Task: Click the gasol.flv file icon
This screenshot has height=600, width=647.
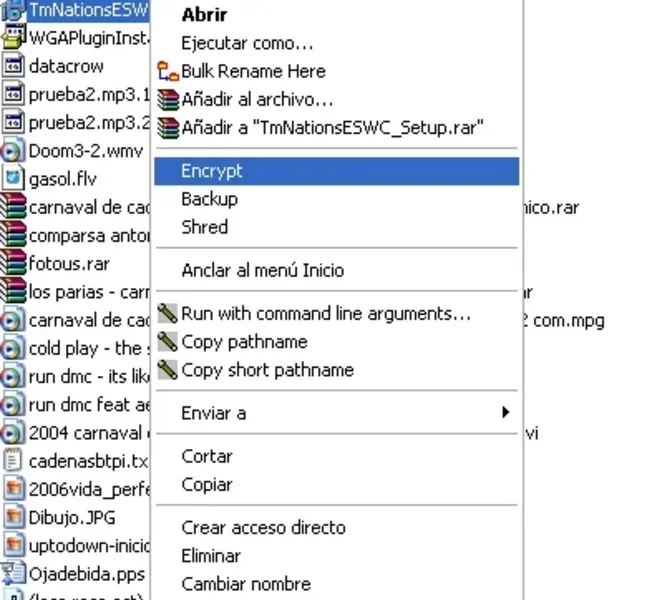Action: click(x=13, y=179)
